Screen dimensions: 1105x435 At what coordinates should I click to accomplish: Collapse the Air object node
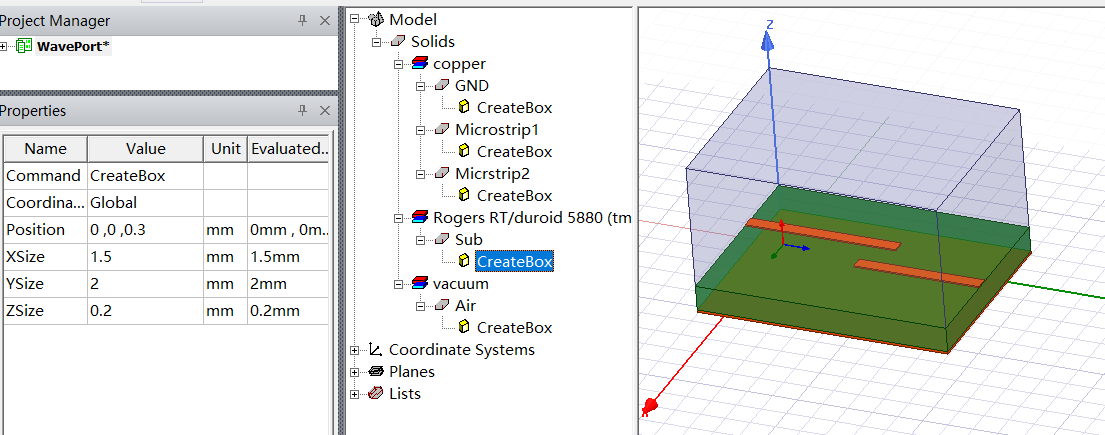[x=420, y=305]
